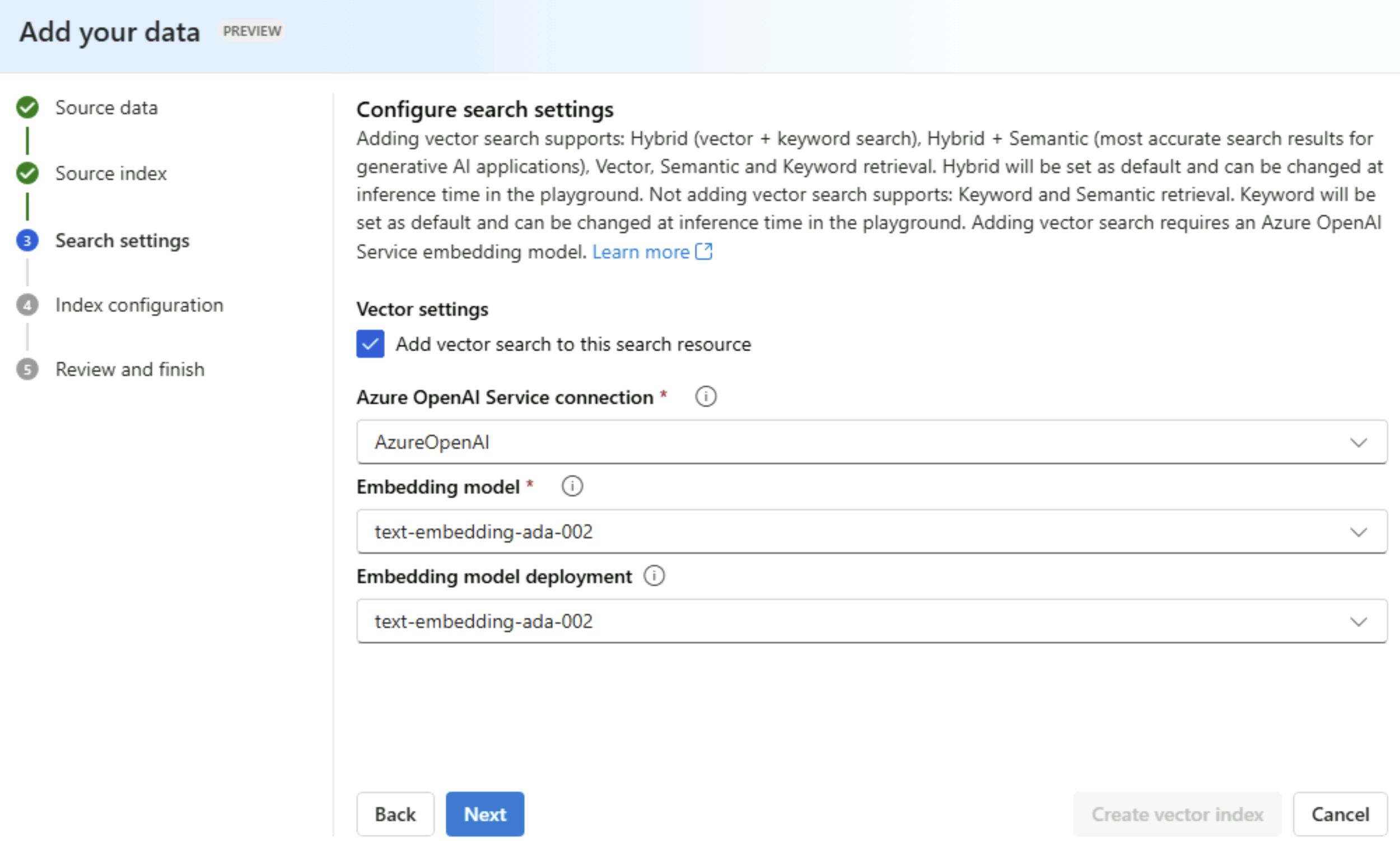Uncheck Add vector search to this search resource
This screenshot has height=841, width=1400.
[x=370, y=344]
